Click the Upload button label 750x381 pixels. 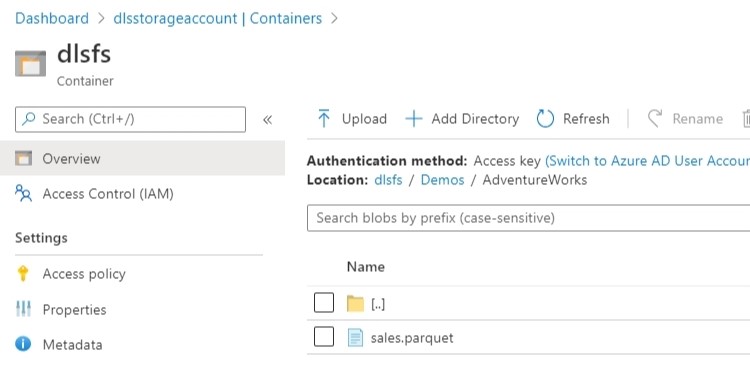pos(364,119)
